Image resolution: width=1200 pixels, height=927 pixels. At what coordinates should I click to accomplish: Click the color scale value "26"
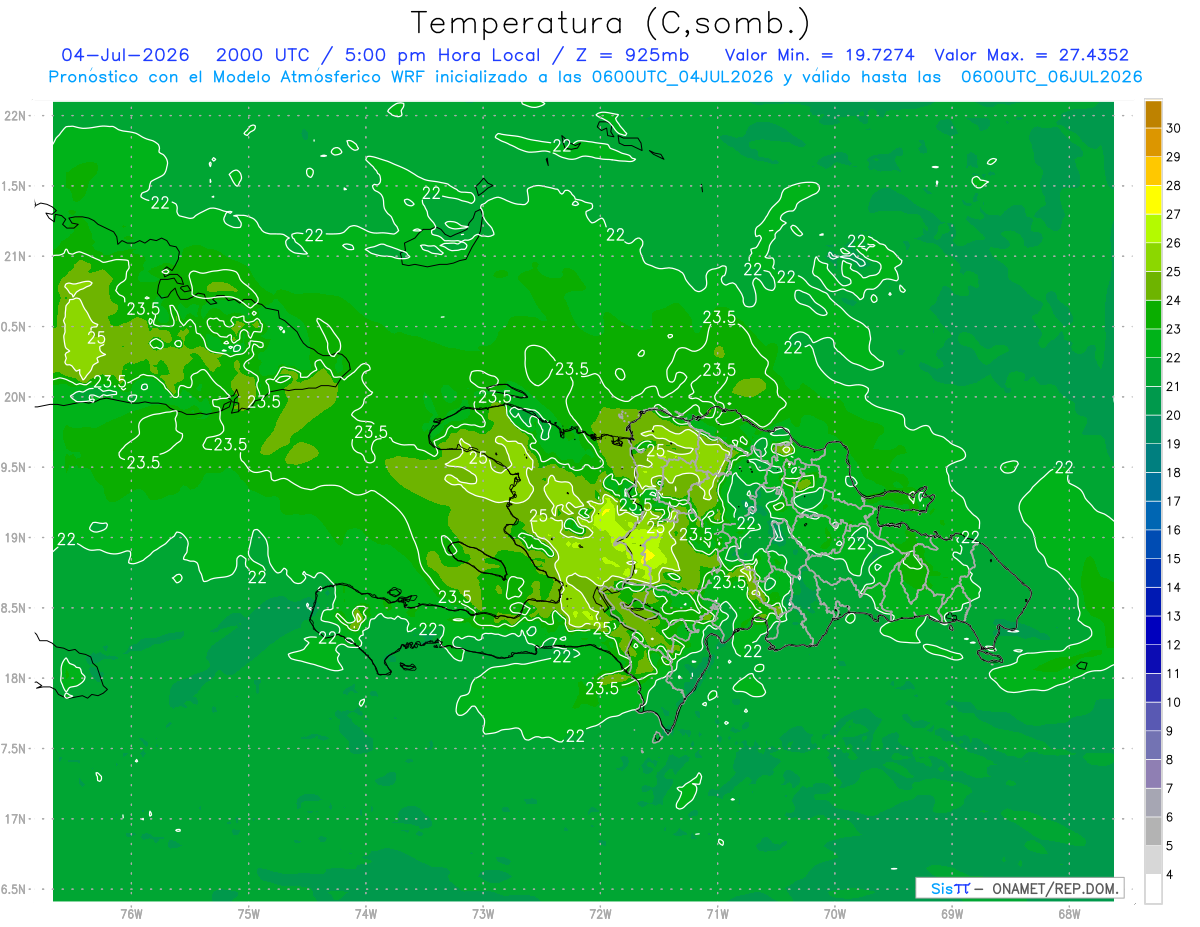[x=1174, y=243]
